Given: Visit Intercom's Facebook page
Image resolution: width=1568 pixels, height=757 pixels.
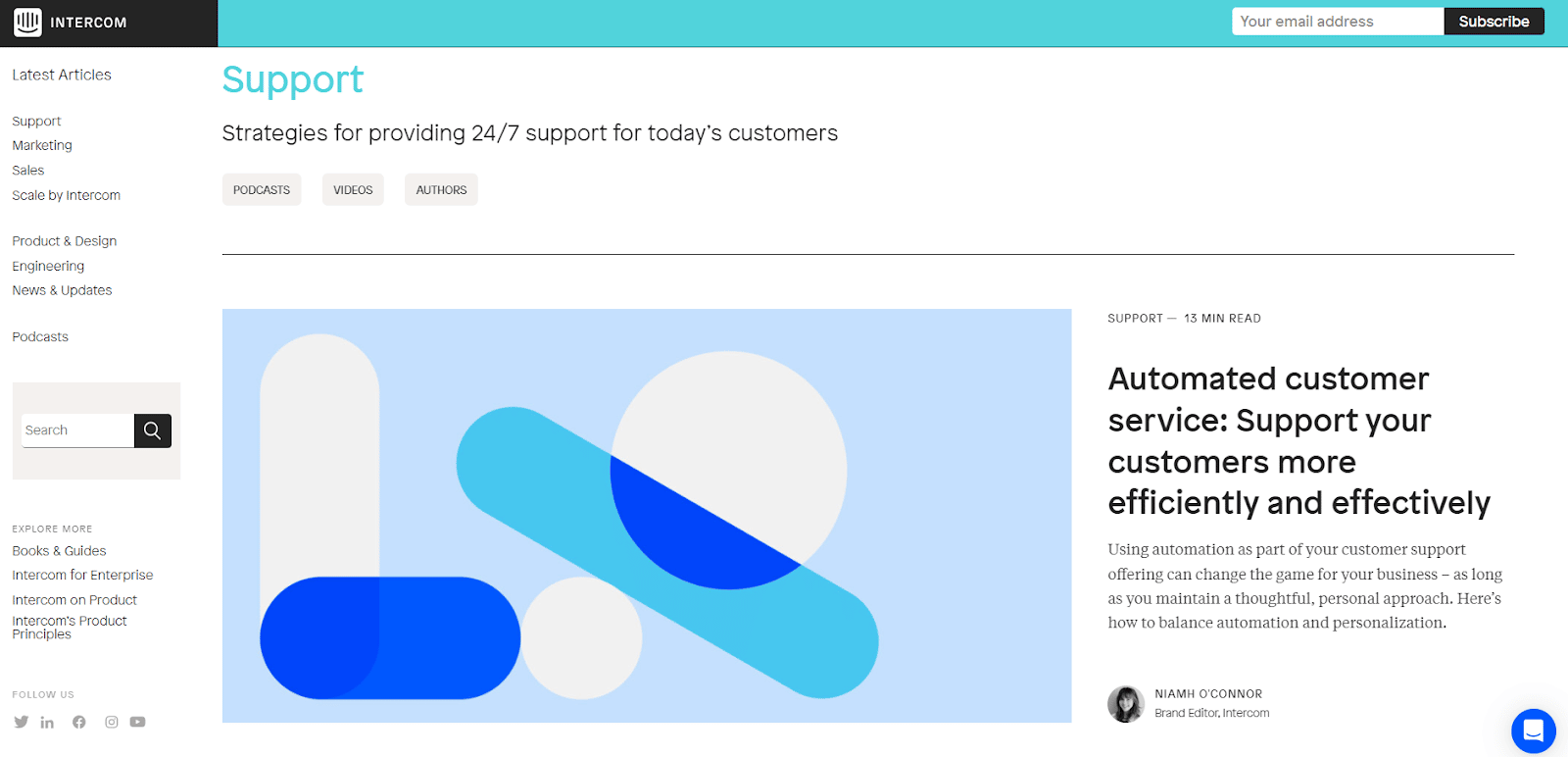Looking at the screenshot, I should point(78,722).
